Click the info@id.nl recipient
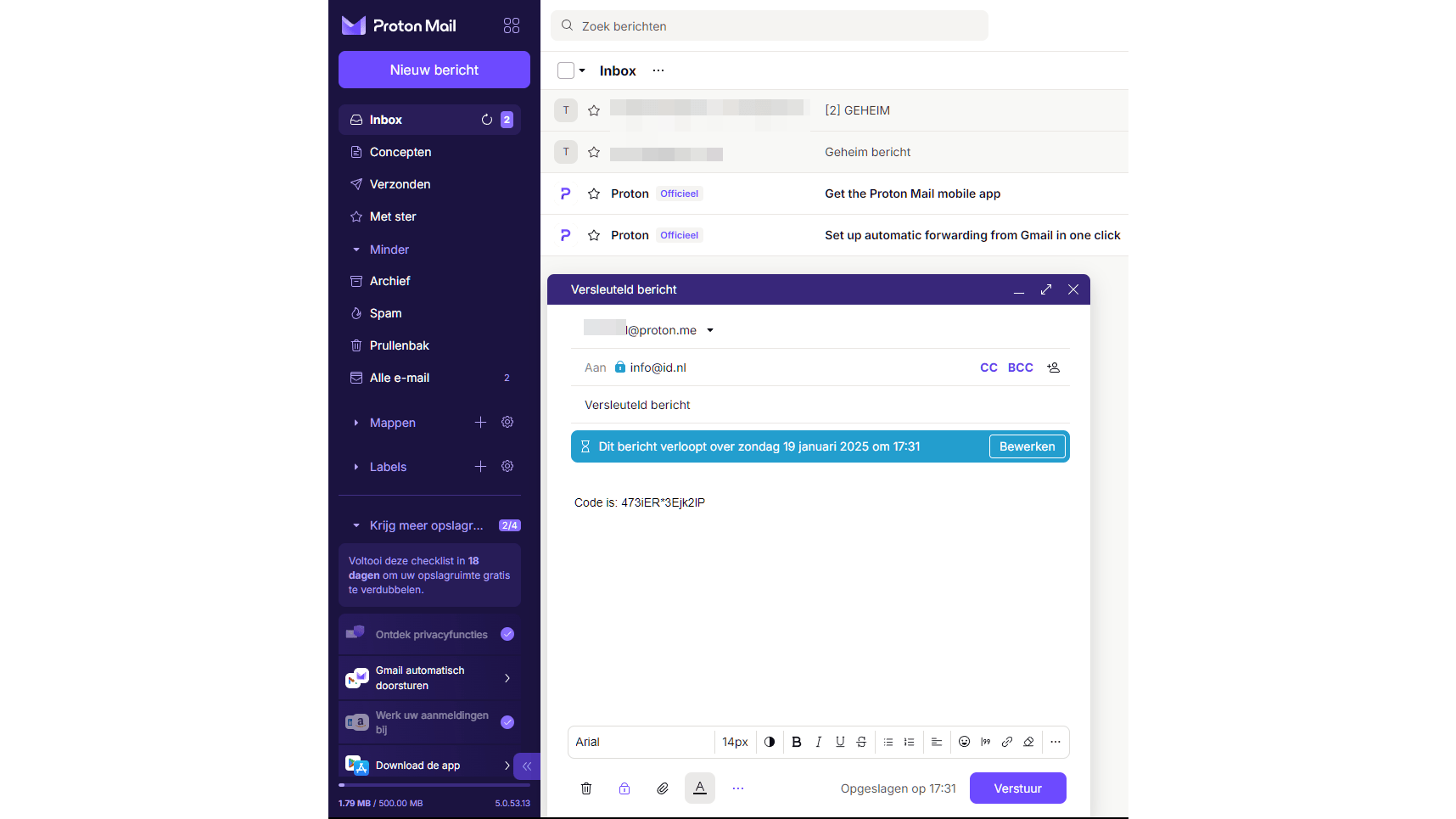This screenshot has height=819, width=1456. coord(658,367)
